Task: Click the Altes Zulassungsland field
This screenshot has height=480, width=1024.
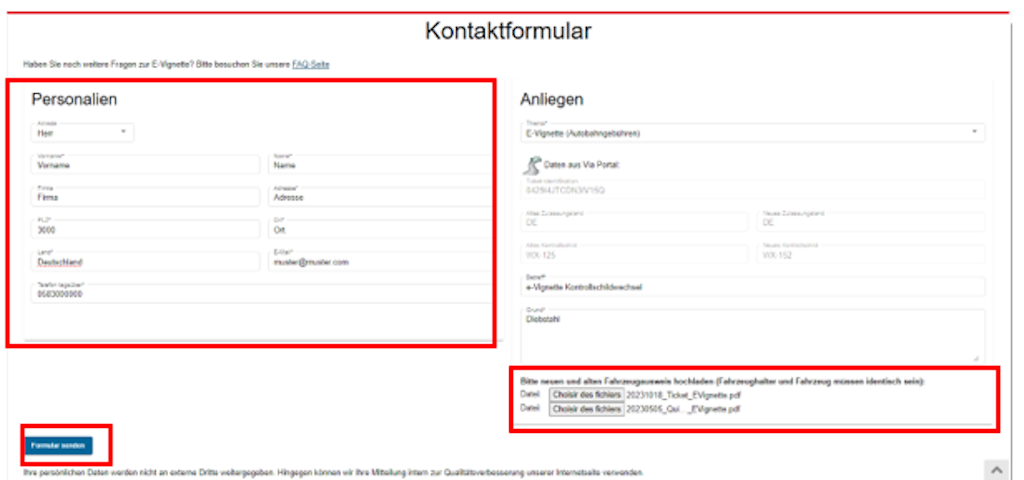Action: pos(634,222)
